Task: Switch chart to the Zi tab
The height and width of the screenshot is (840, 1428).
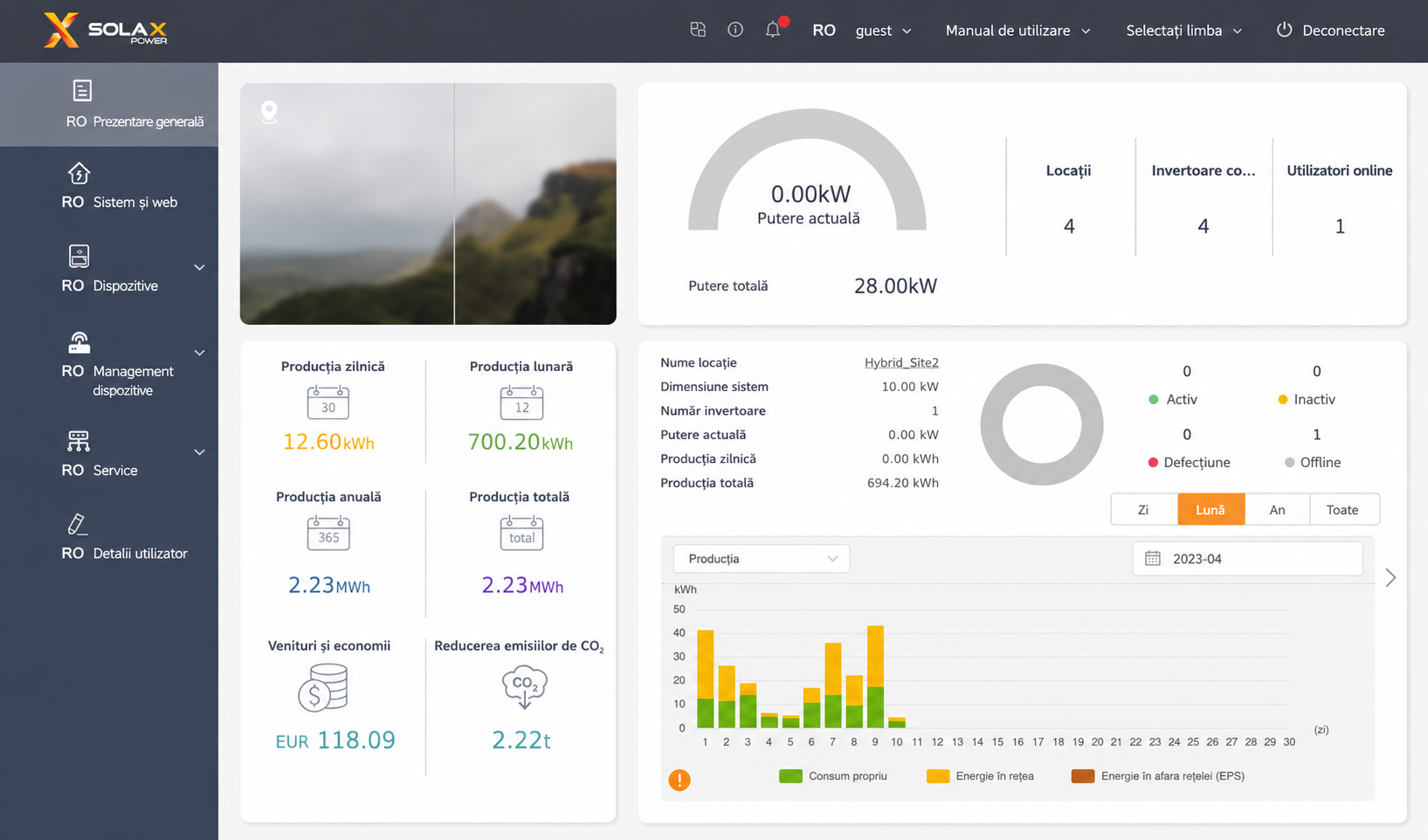Action: [x=1143, y=510]
